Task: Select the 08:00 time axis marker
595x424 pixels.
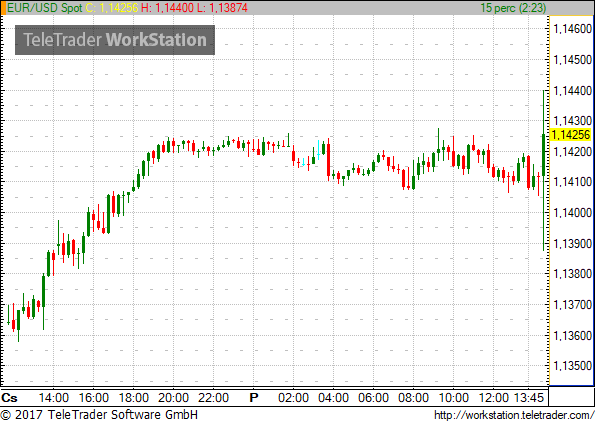Action: pyautogui.click(x=413, y=398)
